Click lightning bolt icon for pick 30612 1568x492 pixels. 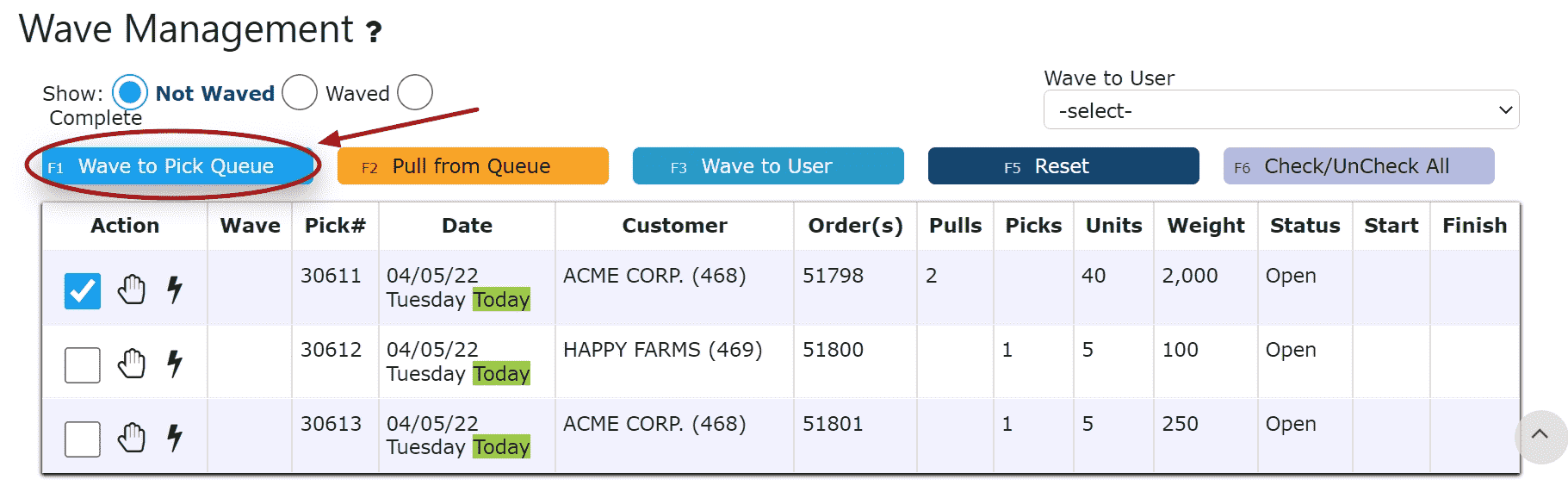point(175,364)
